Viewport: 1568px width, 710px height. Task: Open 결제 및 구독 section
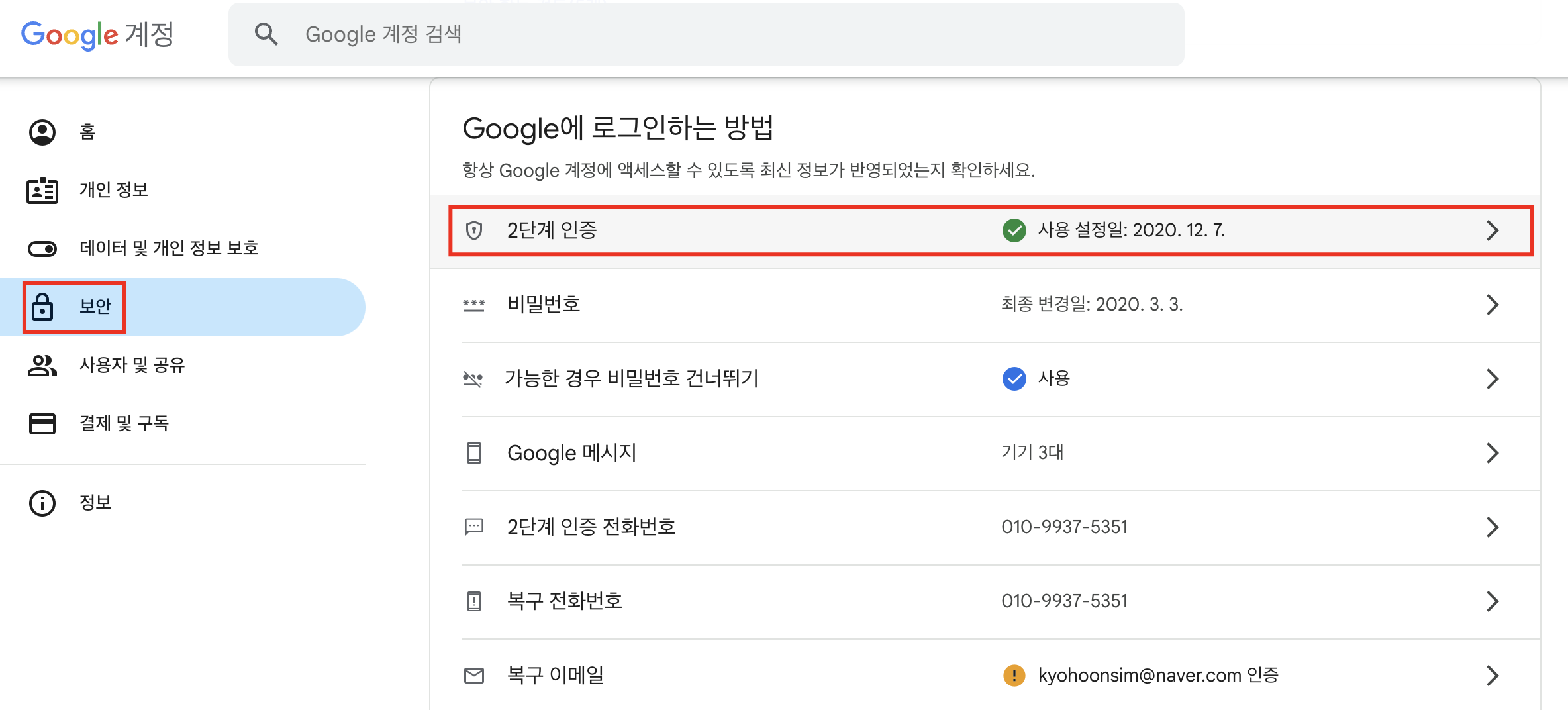pyautogui.click(x=183, y=423)
